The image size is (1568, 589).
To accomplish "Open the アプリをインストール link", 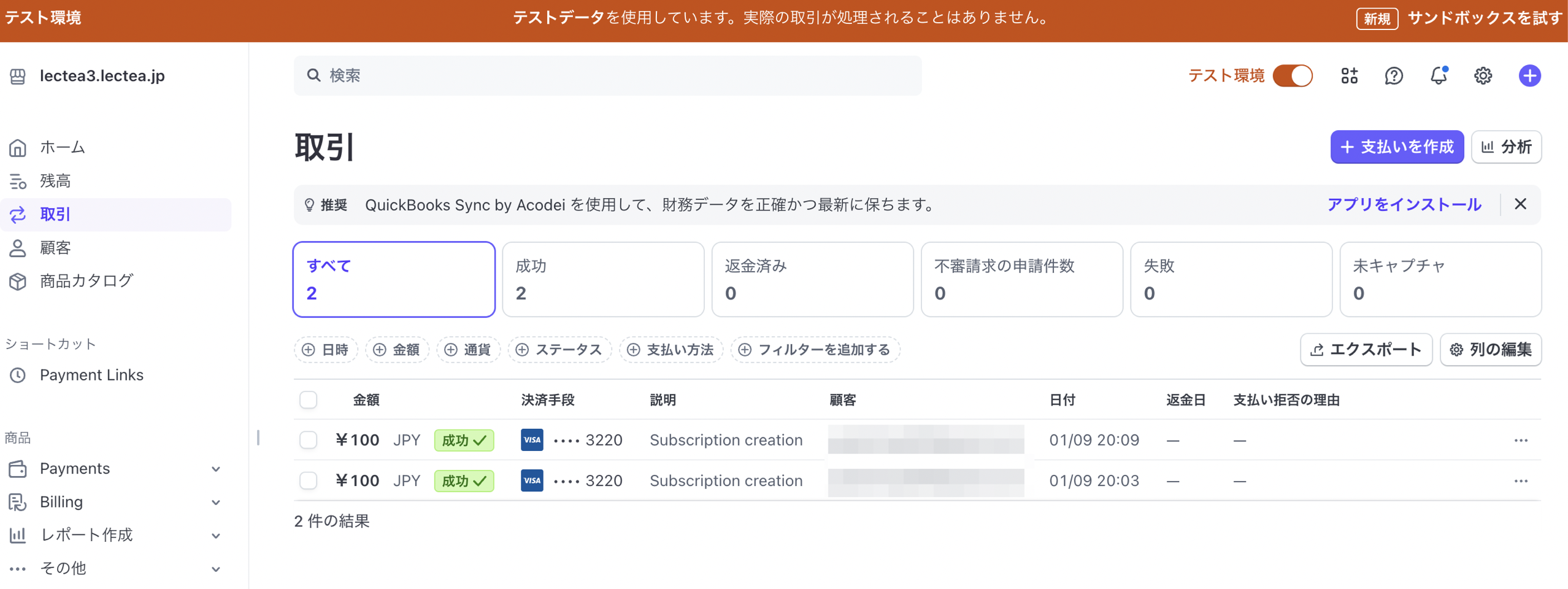I will [1404, 204].
